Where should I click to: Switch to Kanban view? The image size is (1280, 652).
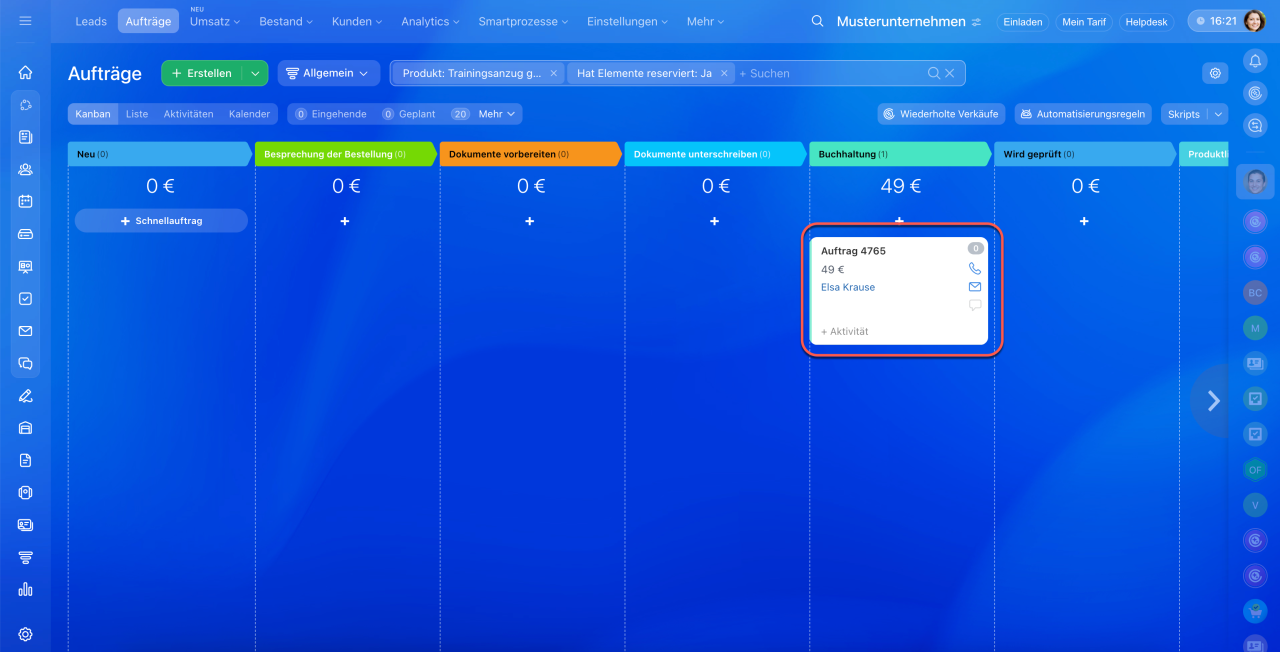(x=93, y=114)
